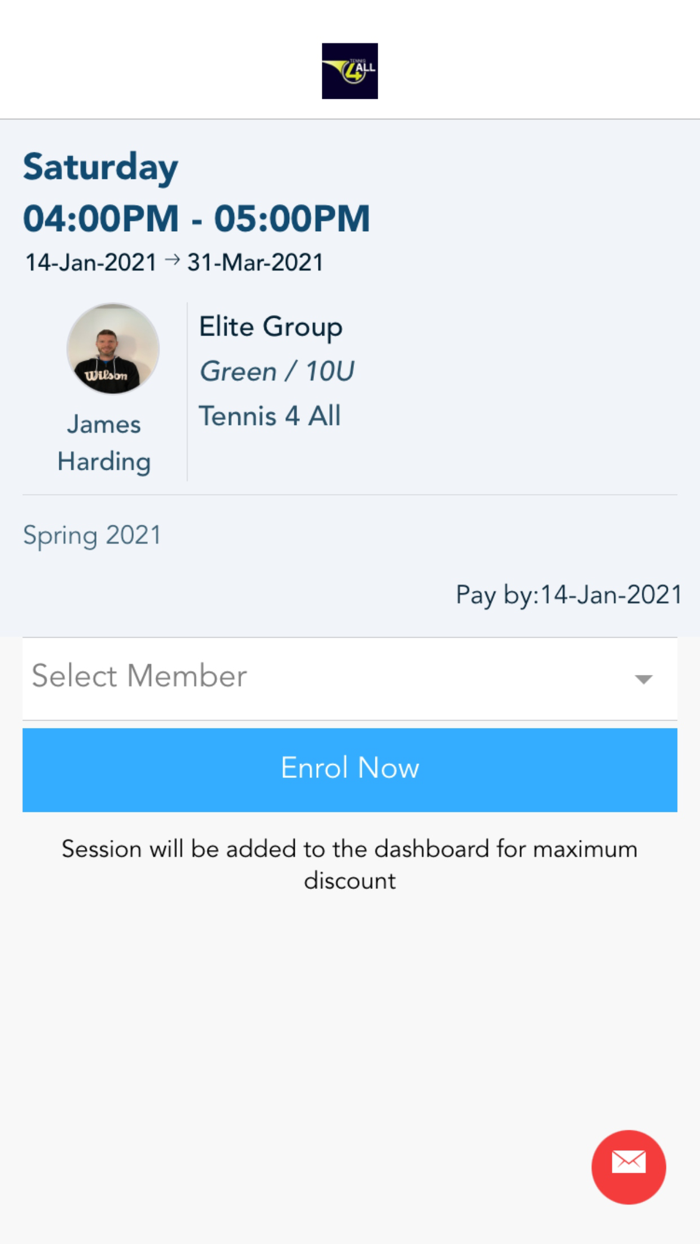Viewport: 700px width, 1244px height.
Task: Expand the member selection list
Action: coord(349,678)
